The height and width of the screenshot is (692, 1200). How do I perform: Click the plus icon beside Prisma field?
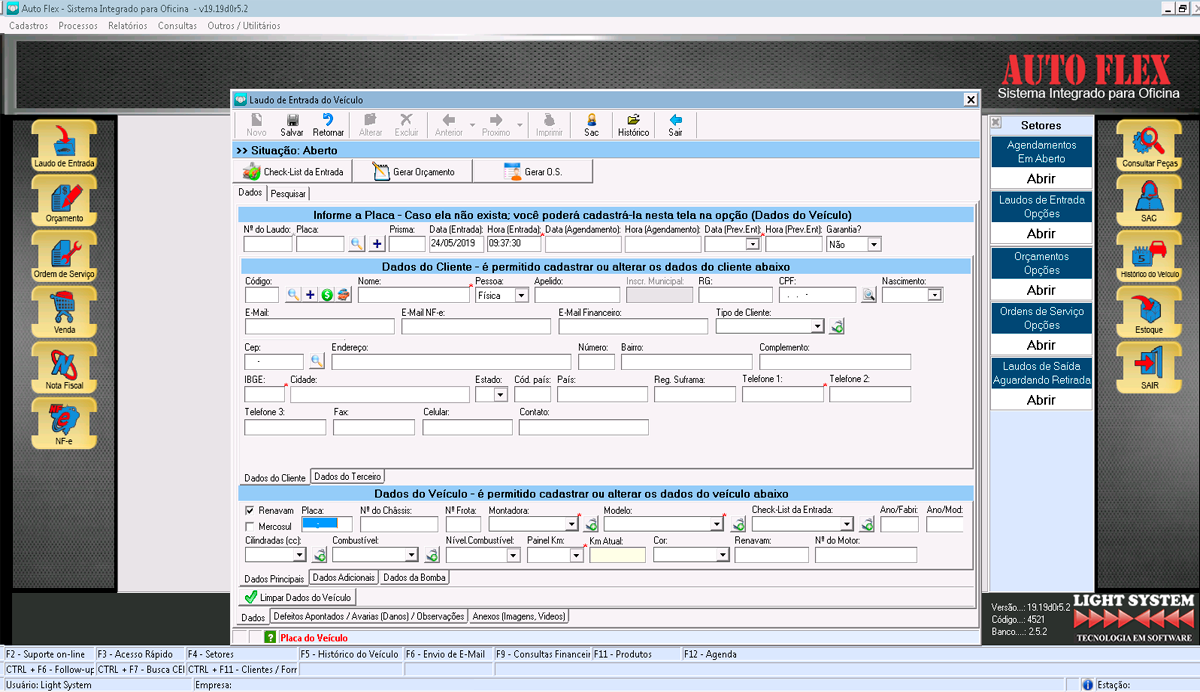377,243
